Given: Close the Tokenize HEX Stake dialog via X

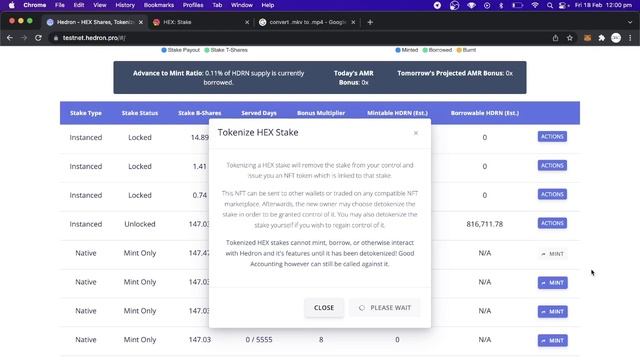Looking at the screenshot, I should pyautogui.click(x=416, y=133).
